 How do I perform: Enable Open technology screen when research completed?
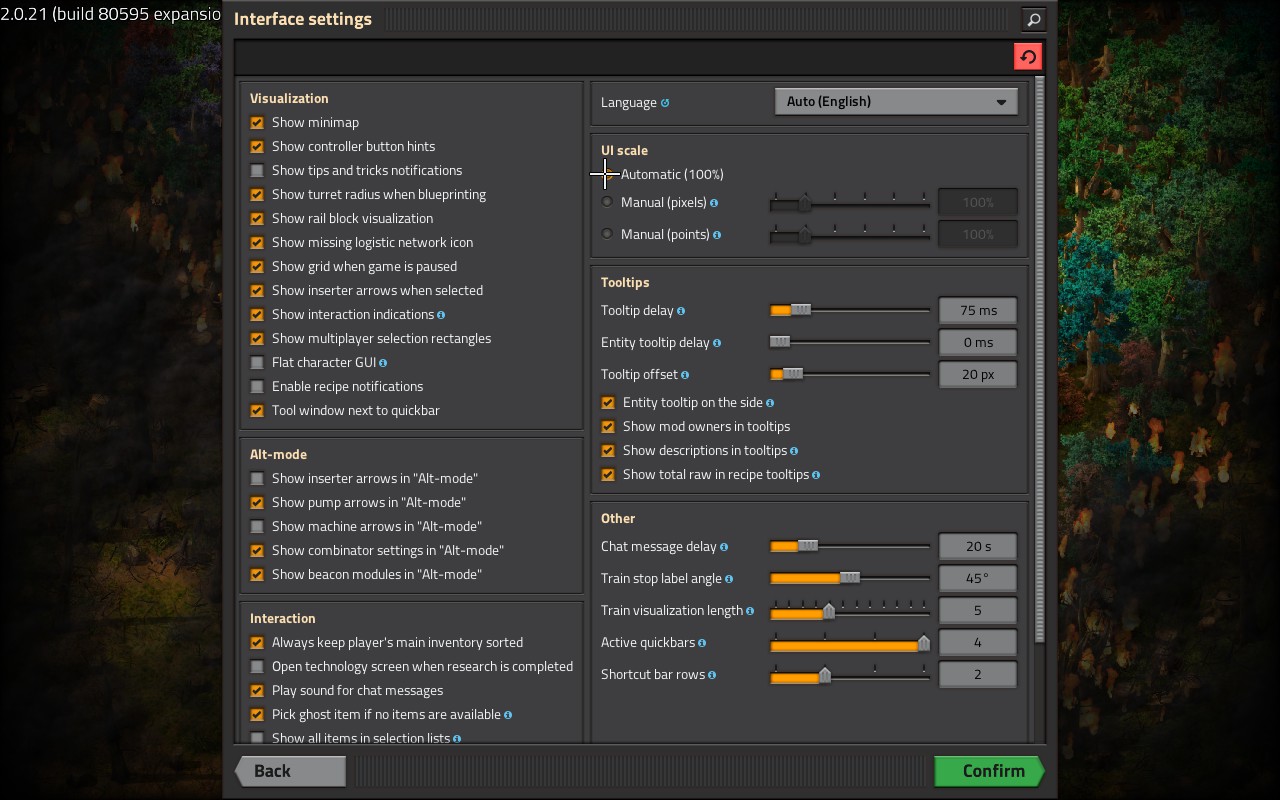[257, 667]
